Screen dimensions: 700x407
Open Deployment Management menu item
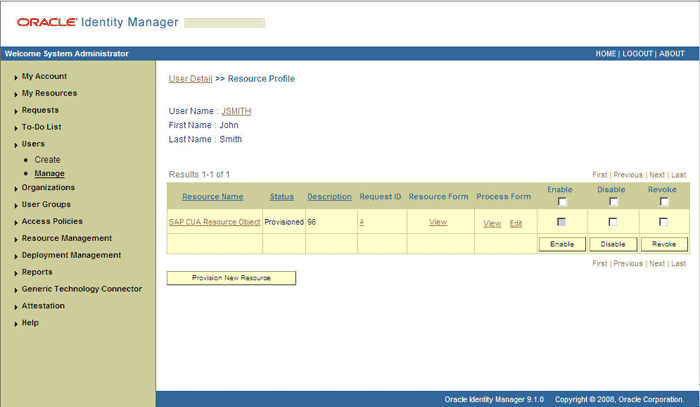coord(71,255)
